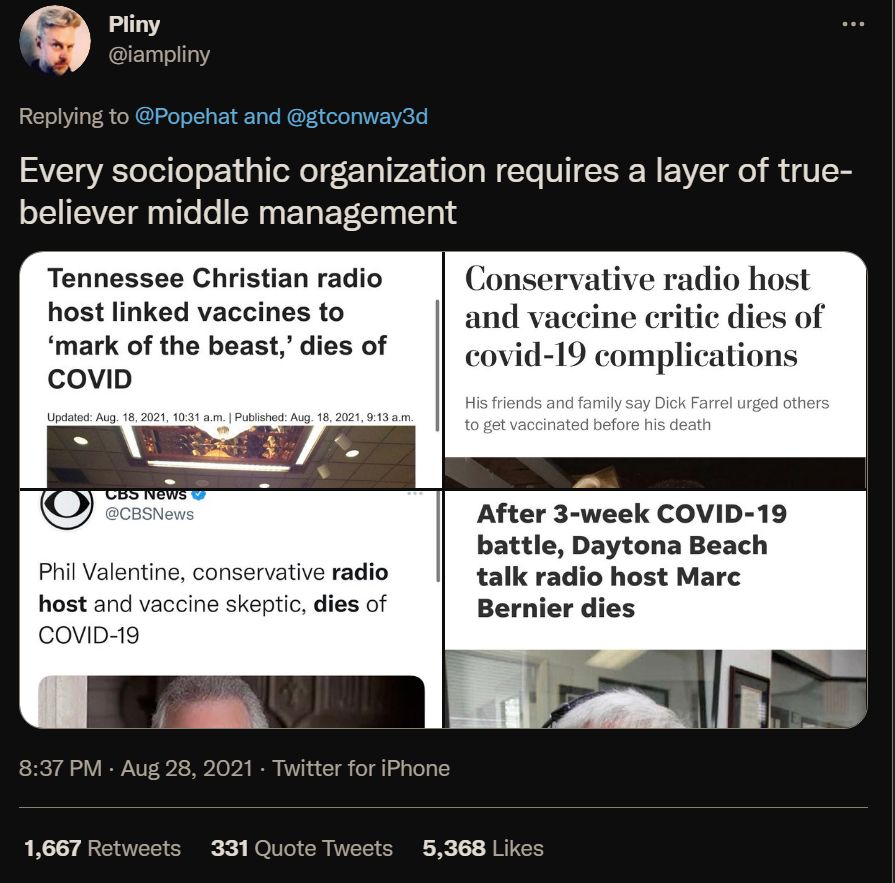
Task: Open the @iampliny handle link
Action: [159, 55]
